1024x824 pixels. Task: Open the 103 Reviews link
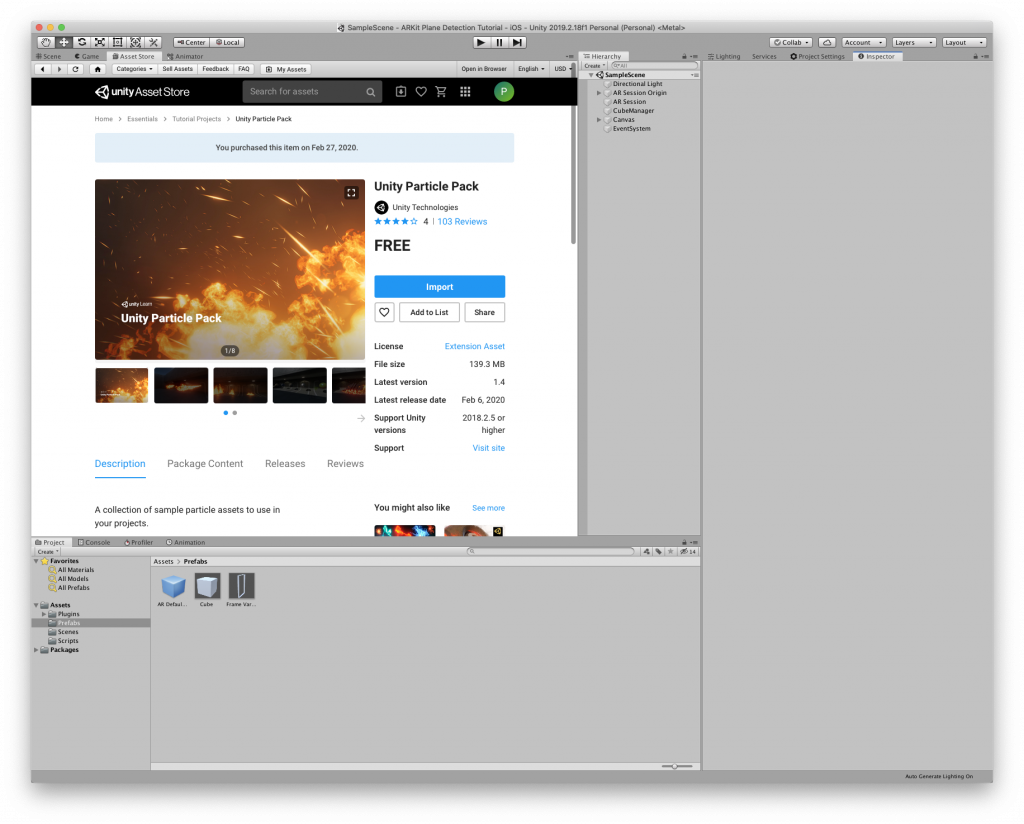462,222
